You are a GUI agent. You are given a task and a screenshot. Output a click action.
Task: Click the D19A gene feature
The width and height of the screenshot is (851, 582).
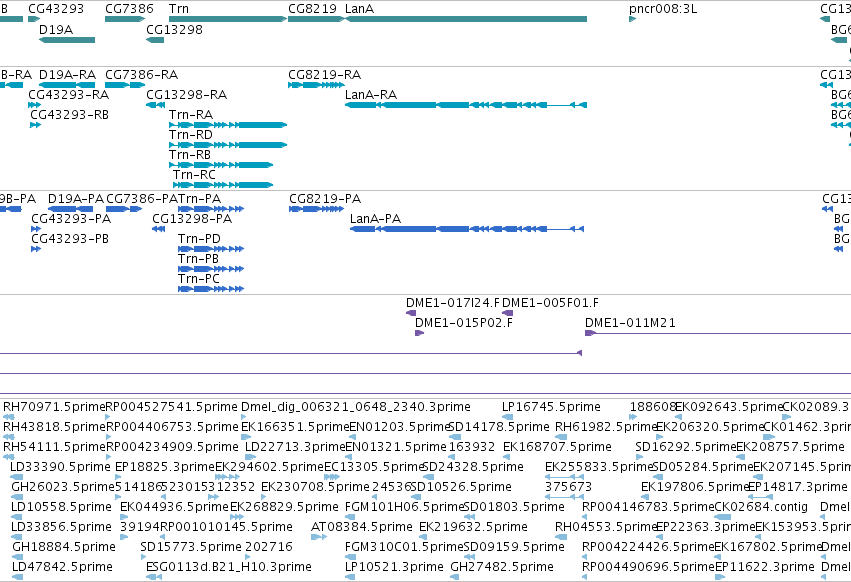click(67, 40)
